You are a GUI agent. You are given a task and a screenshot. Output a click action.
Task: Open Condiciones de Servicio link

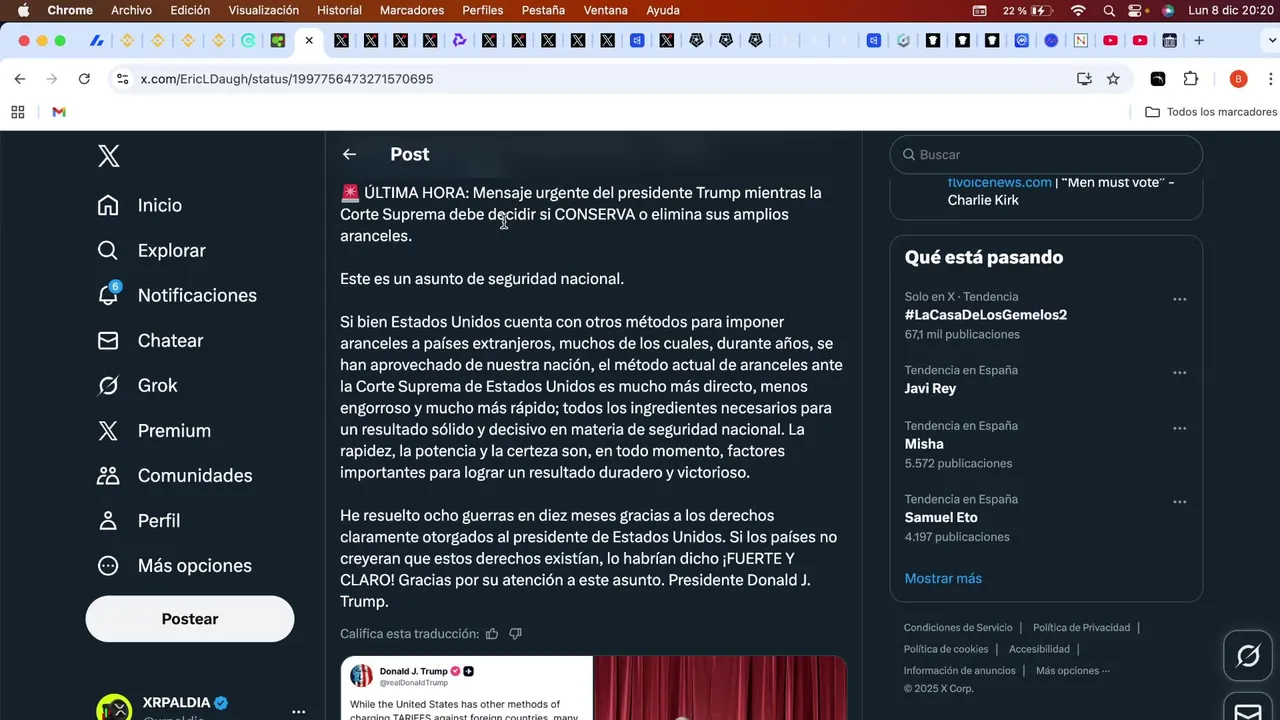(958, 628)
